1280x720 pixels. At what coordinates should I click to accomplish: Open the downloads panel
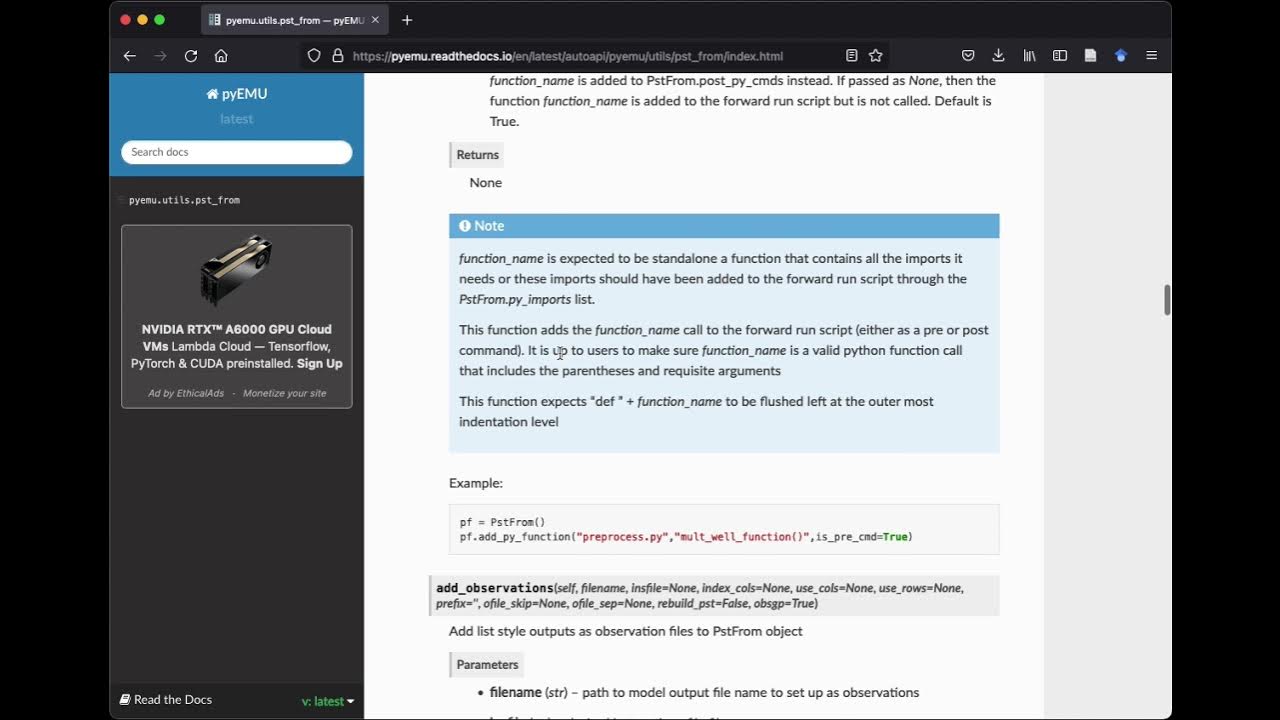pyautogui.click(x=998, y=56)
